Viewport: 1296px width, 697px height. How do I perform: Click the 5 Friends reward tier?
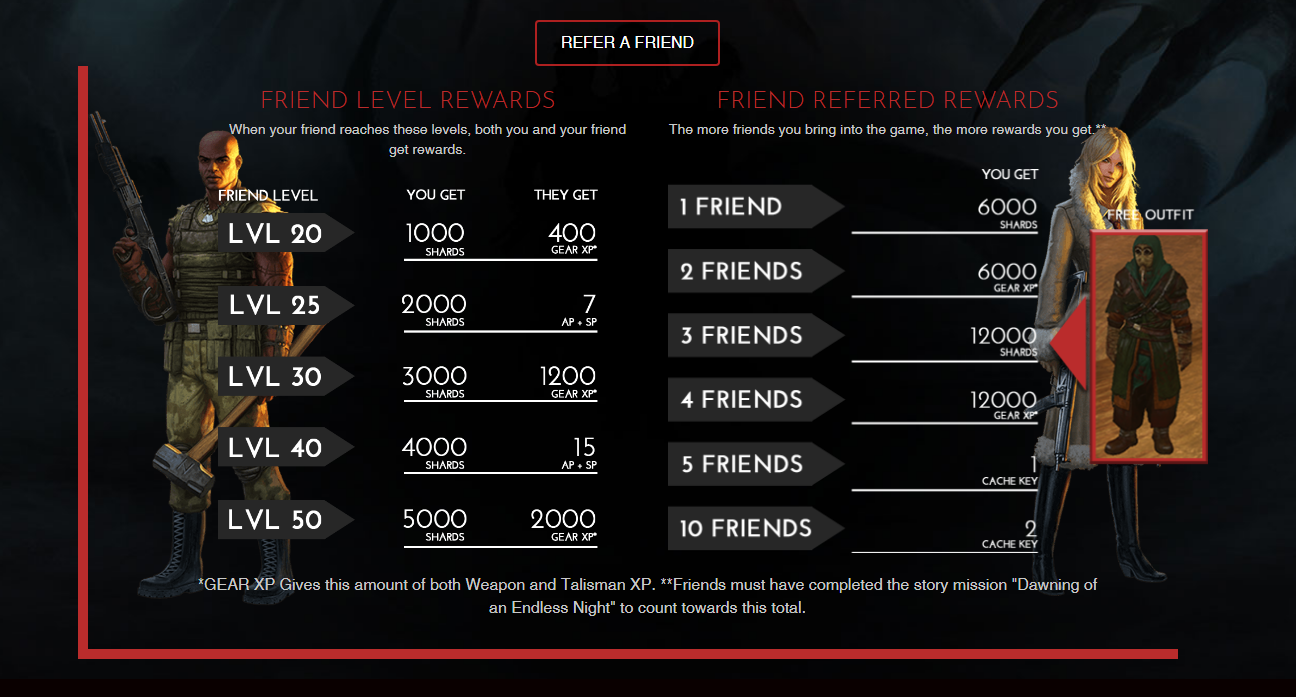[756, 464]
